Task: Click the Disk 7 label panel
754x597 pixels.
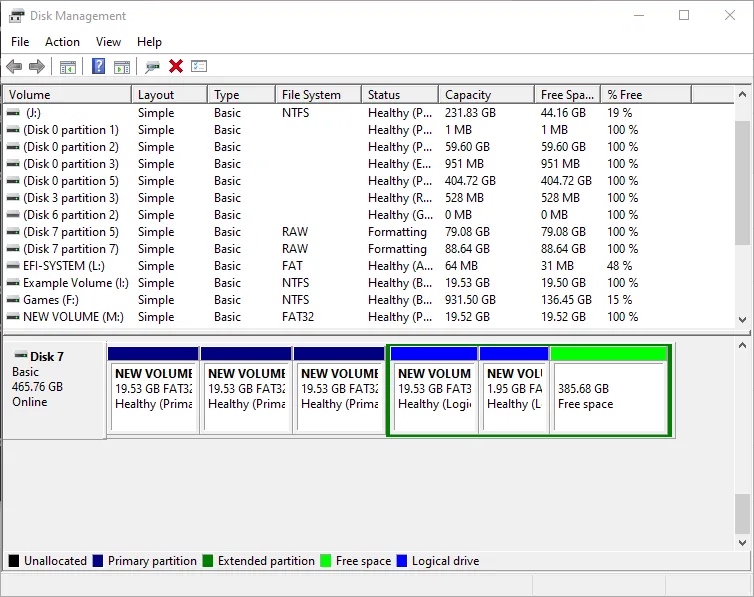Action: coord(54,390)
